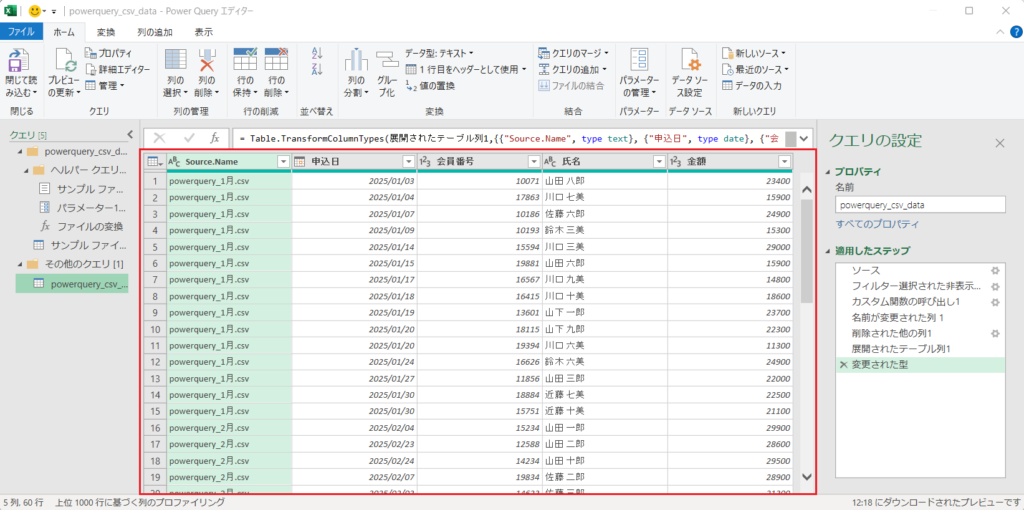Open データ型: テキスト dropdown
The width and height of the screenshot is (1024, 510).
coord(439,53)
